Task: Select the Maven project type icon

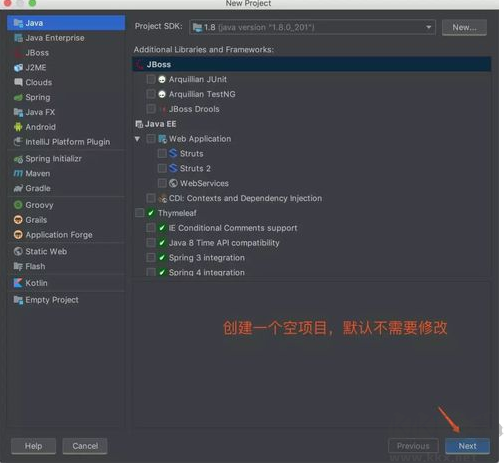Action: 18,174
